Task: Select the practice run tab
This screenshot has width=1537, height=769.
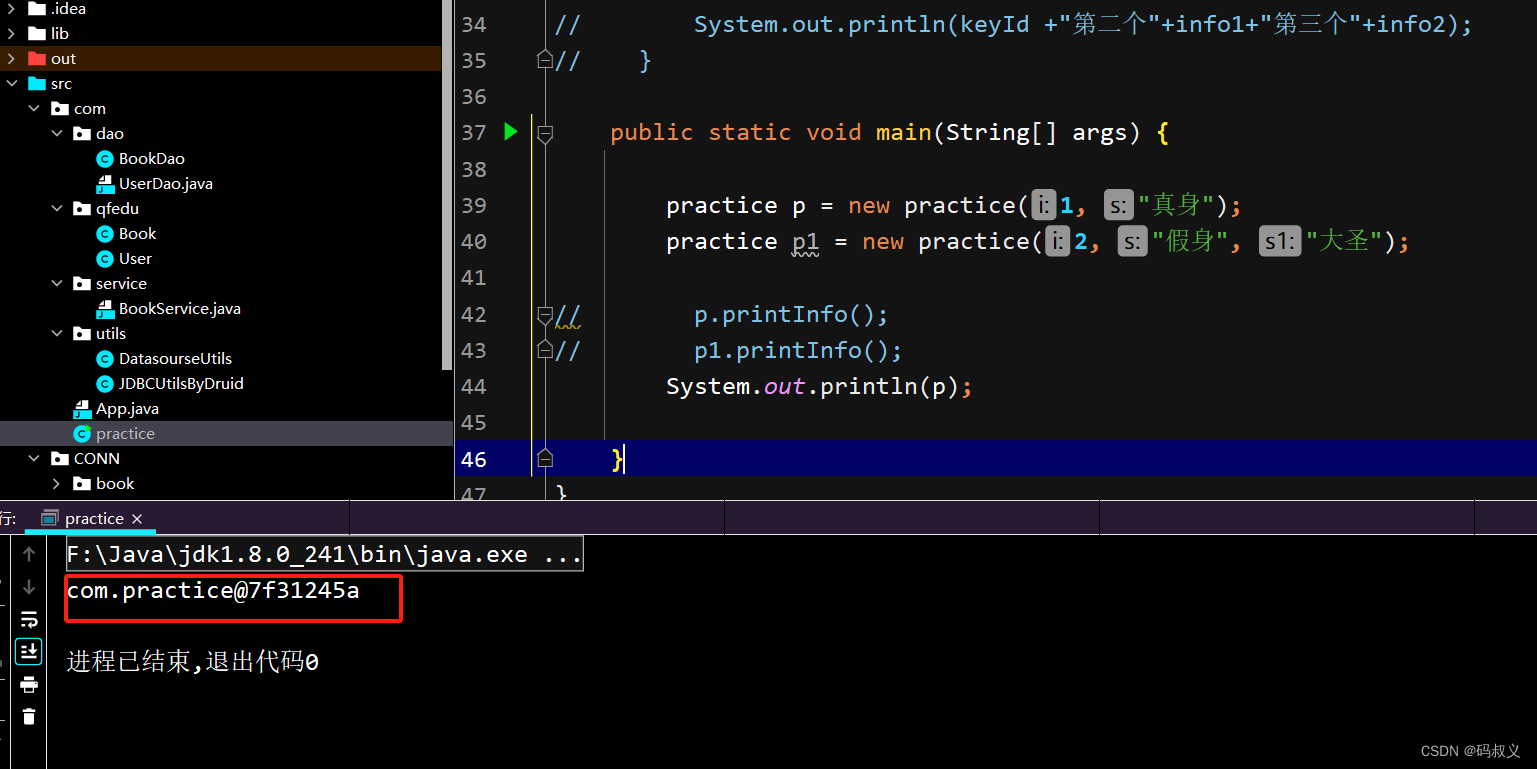Action: [x=92, y=519]
